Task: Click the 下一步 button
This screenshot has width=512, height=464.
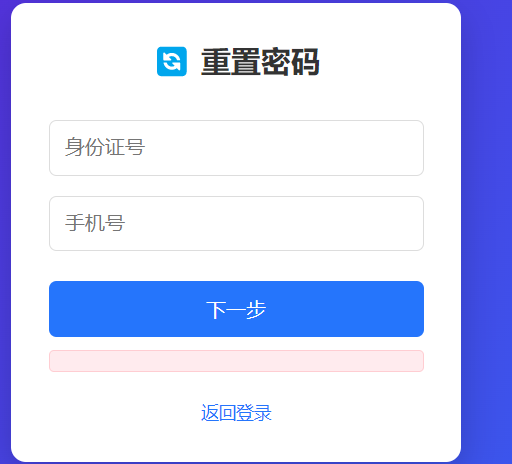Action: point(236,309)
